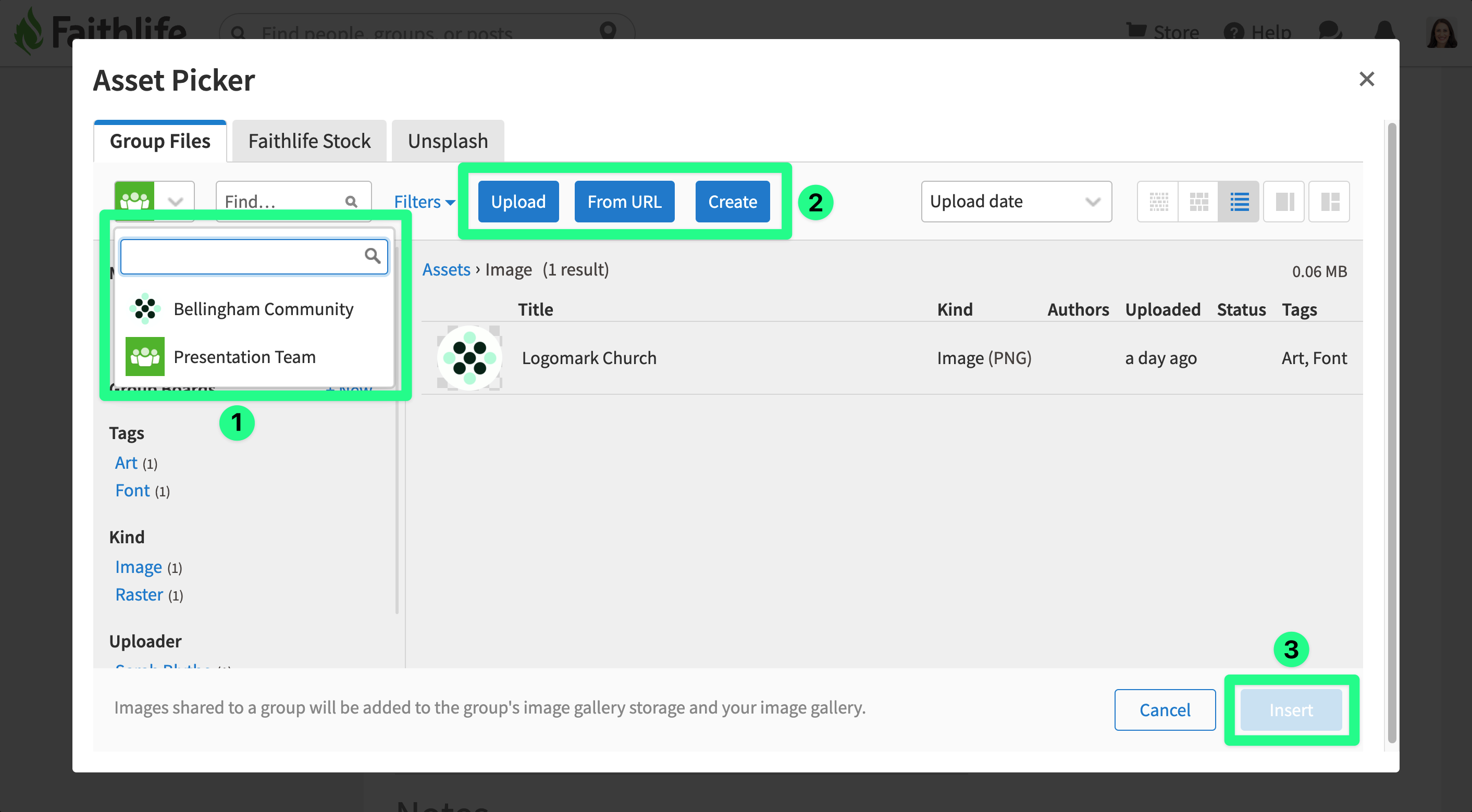Select Logomark Church thumbnail
This screenshot has height=812, width=1472.
[x=469, y=358]
